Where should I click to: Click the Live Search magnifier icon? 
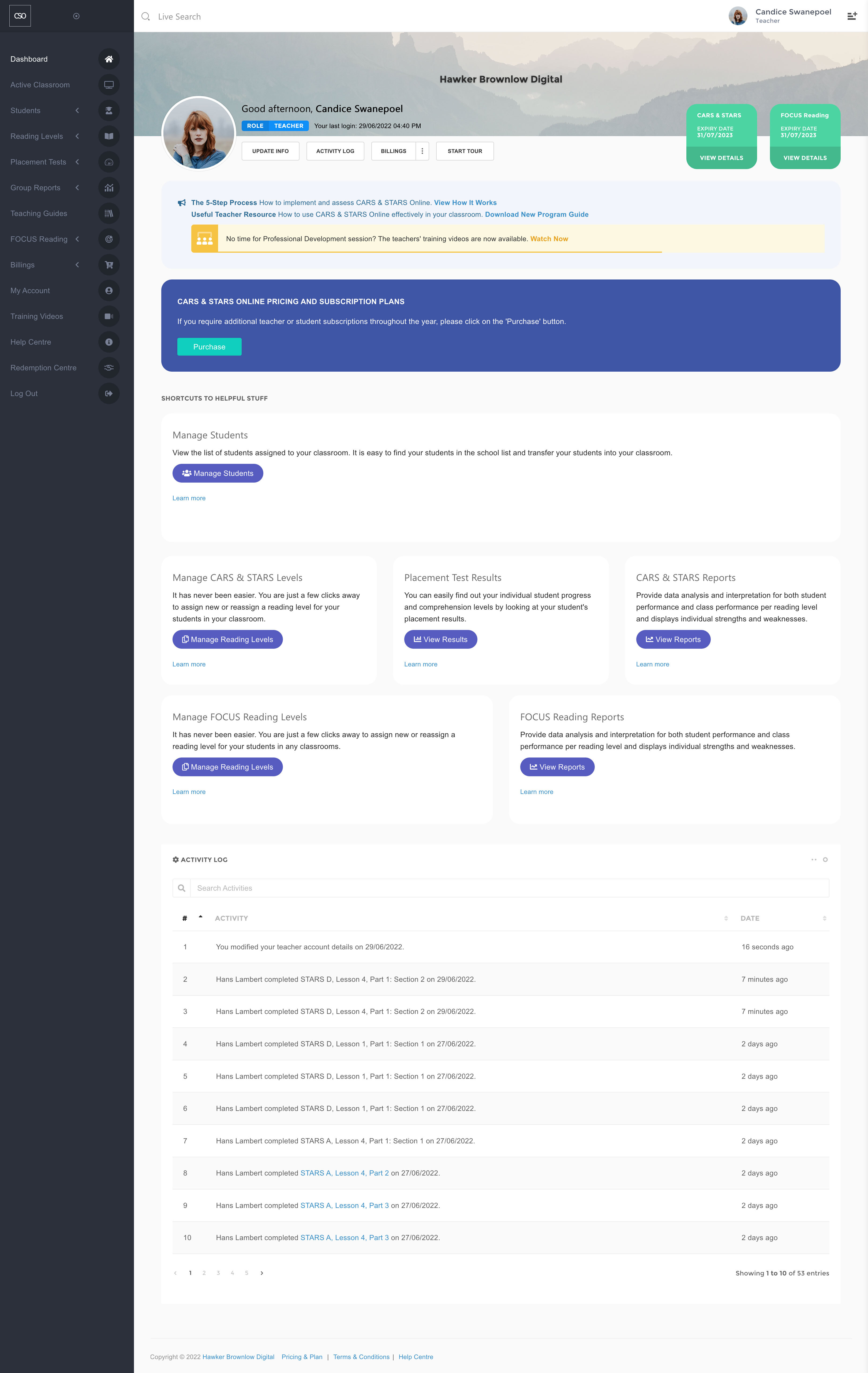tap(146, 17)
